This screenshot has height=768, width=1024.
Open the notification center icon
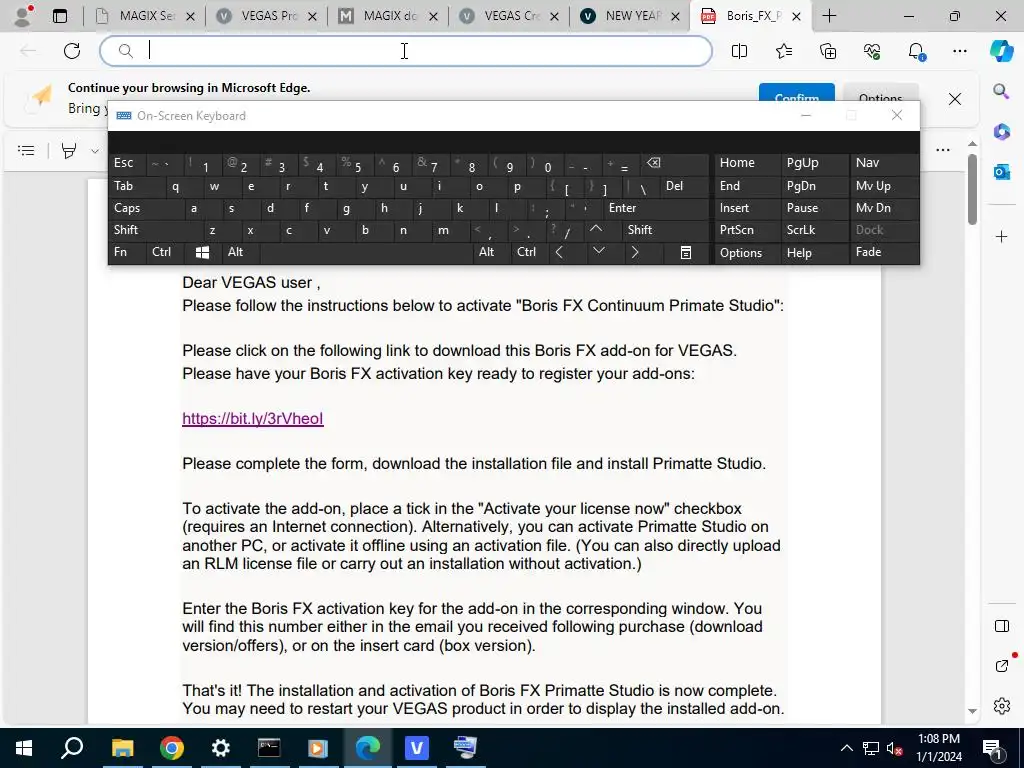tap(992, 748)
